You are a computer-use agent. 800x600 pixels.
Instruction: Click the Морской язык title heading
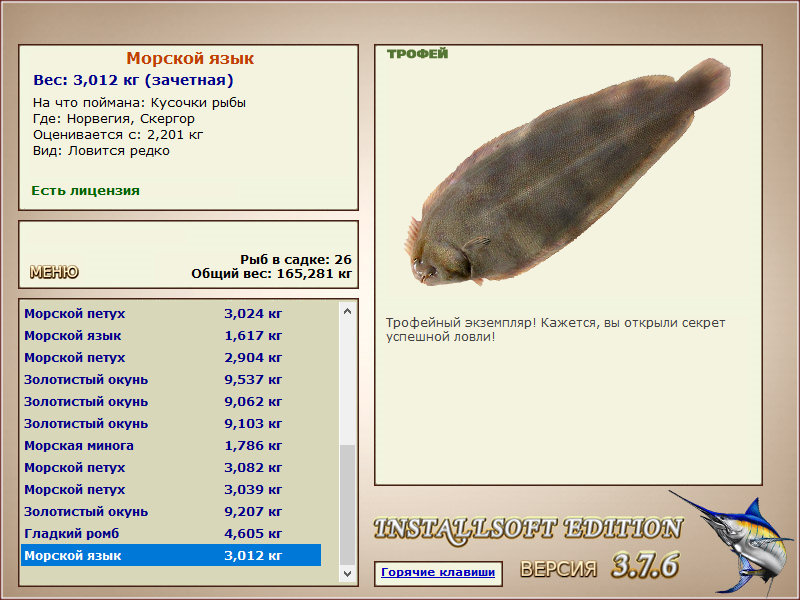point(190,58)
